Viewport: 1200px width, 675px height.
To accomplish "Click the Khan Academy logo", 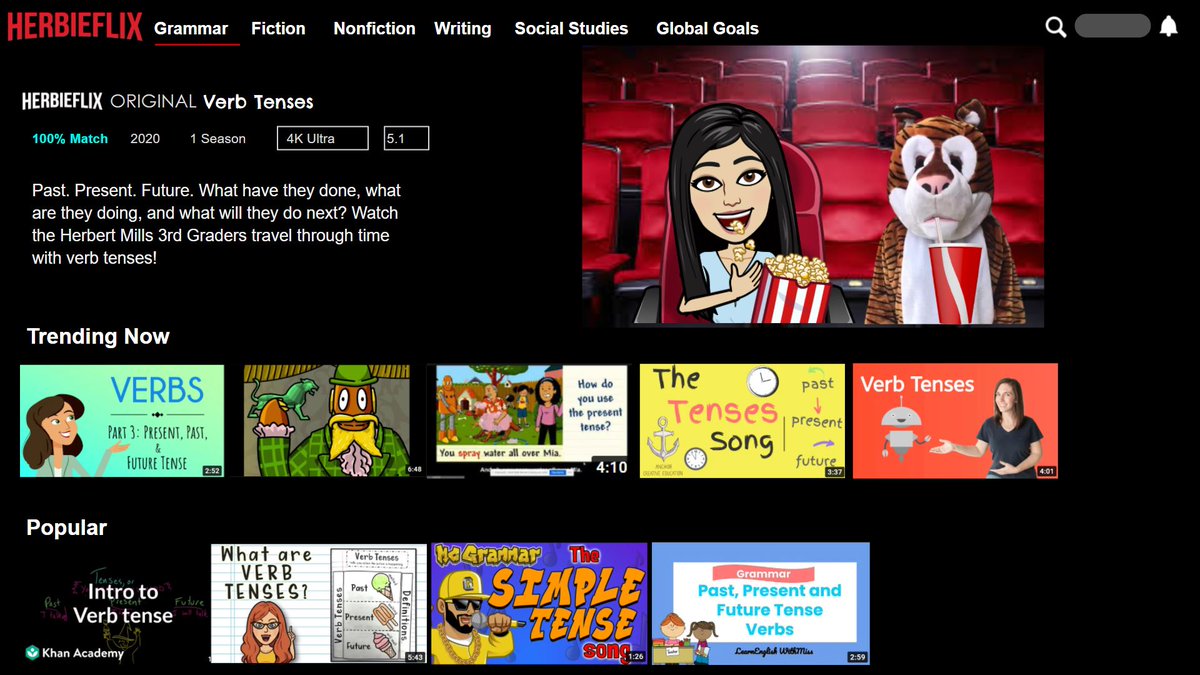I will coord(75,653).
